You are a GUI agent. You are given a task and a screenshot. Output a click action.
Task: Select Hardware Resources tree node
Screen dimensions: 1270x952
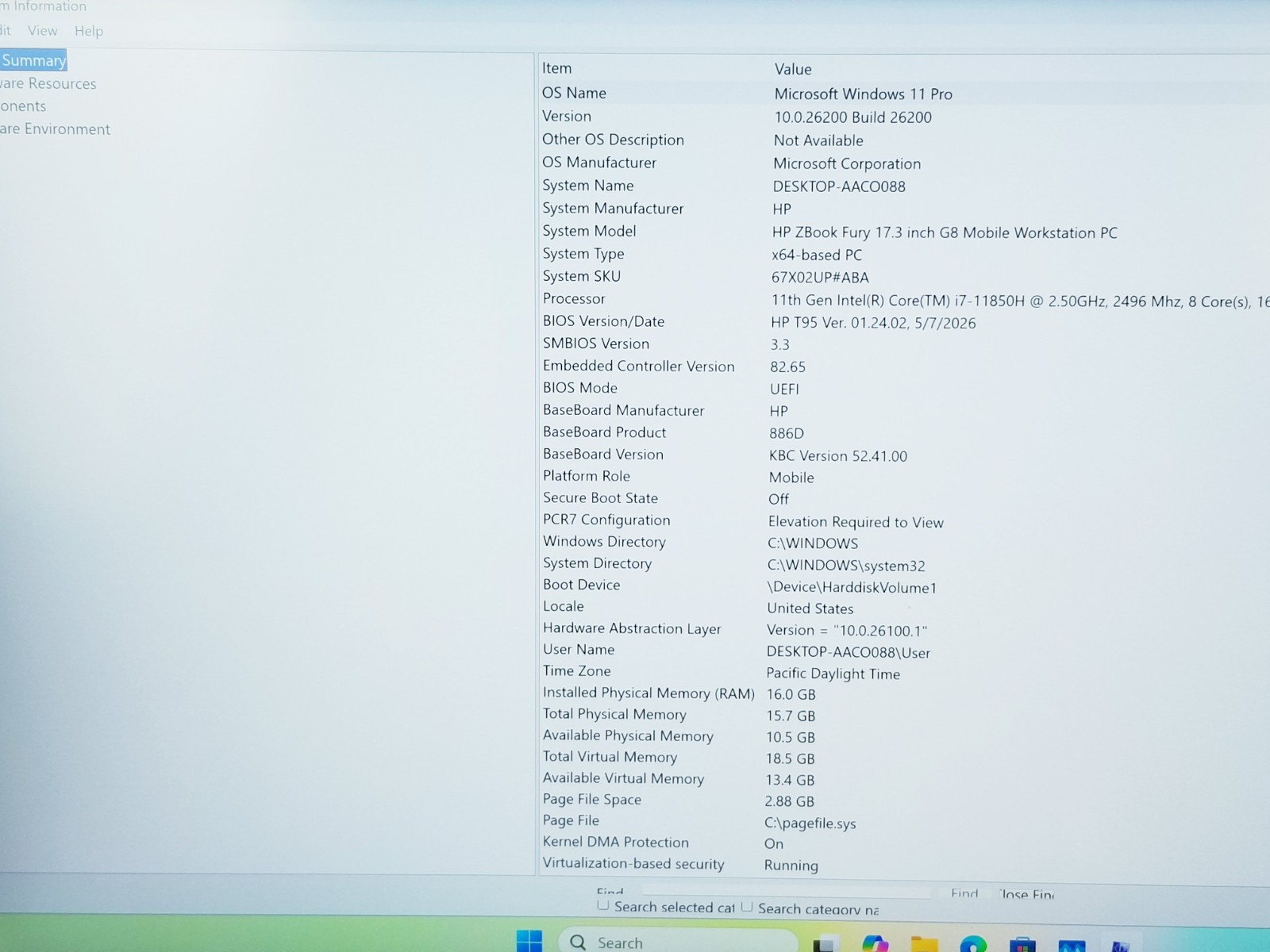(x=48, y=83)
